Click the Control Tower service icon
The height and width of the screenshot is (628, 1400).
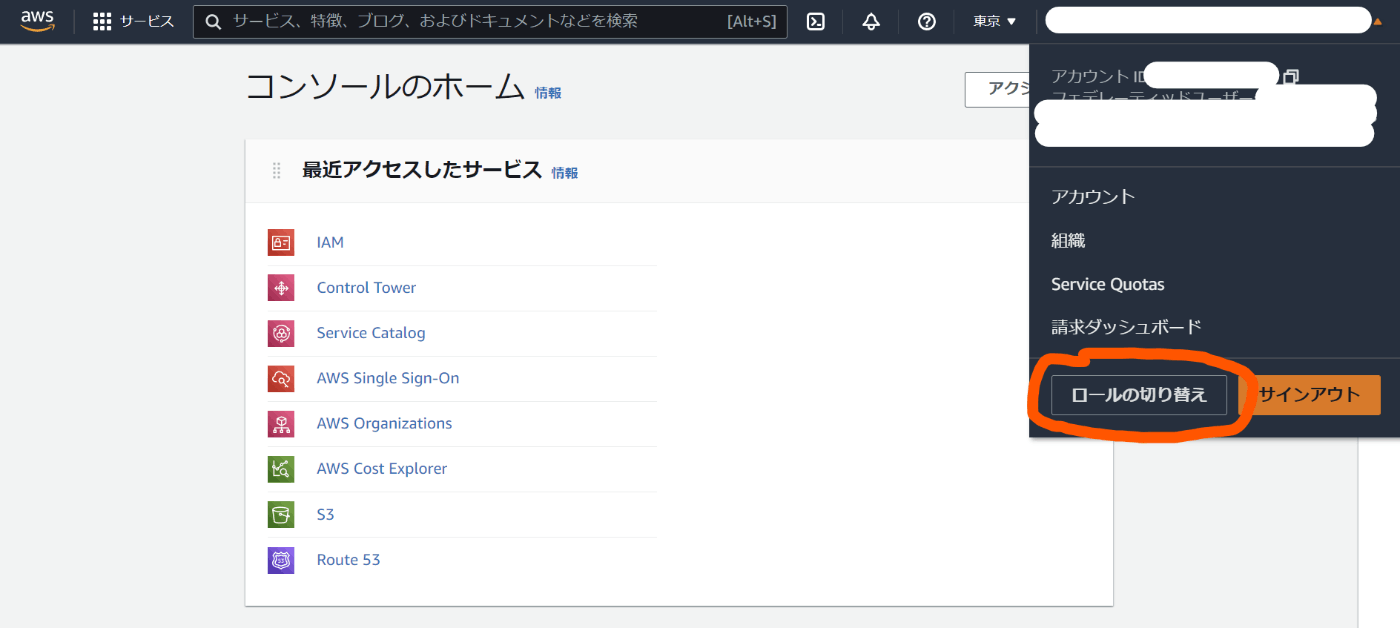tap(281, 288)
